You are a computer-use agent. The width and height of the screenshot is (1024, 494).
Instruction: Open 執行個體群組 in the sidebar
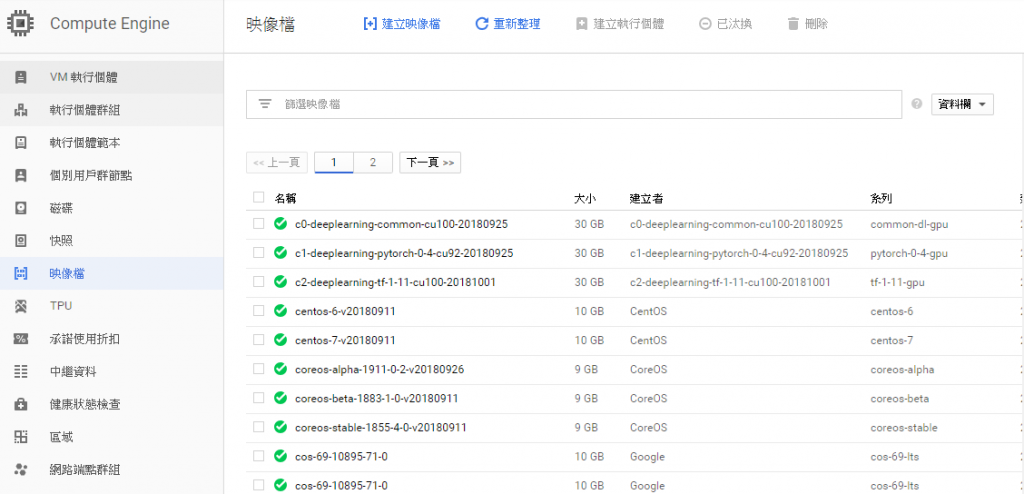point(111,110)
